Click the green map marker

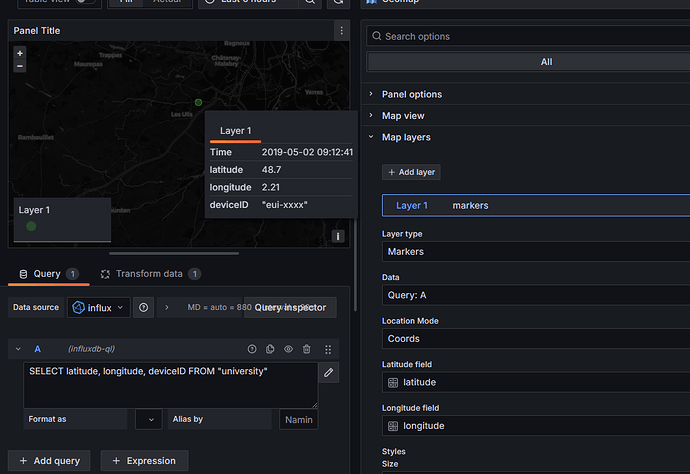[198, 102]
